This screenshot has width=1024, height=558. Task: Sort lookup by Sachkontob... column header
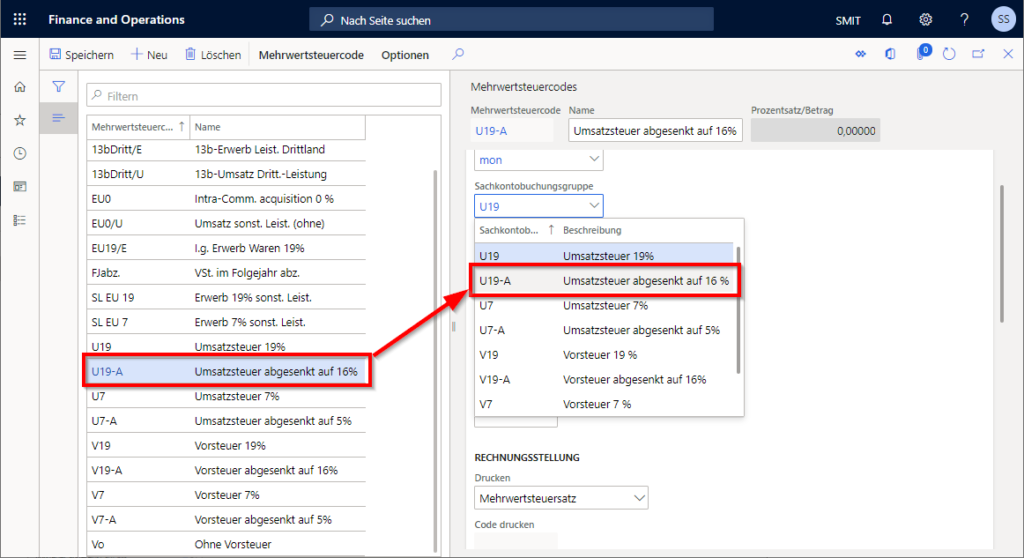point(516,230)
